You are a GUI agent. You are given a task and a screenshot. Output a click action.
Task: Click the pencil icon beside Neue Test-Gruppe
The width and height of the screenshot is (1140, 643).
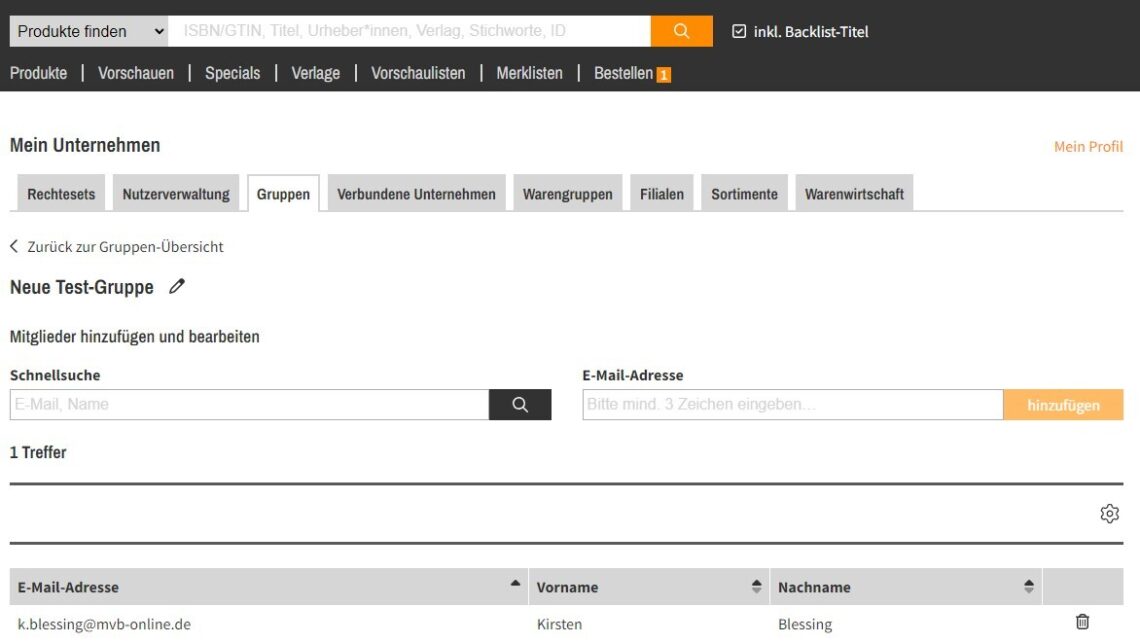click(177, 287)
